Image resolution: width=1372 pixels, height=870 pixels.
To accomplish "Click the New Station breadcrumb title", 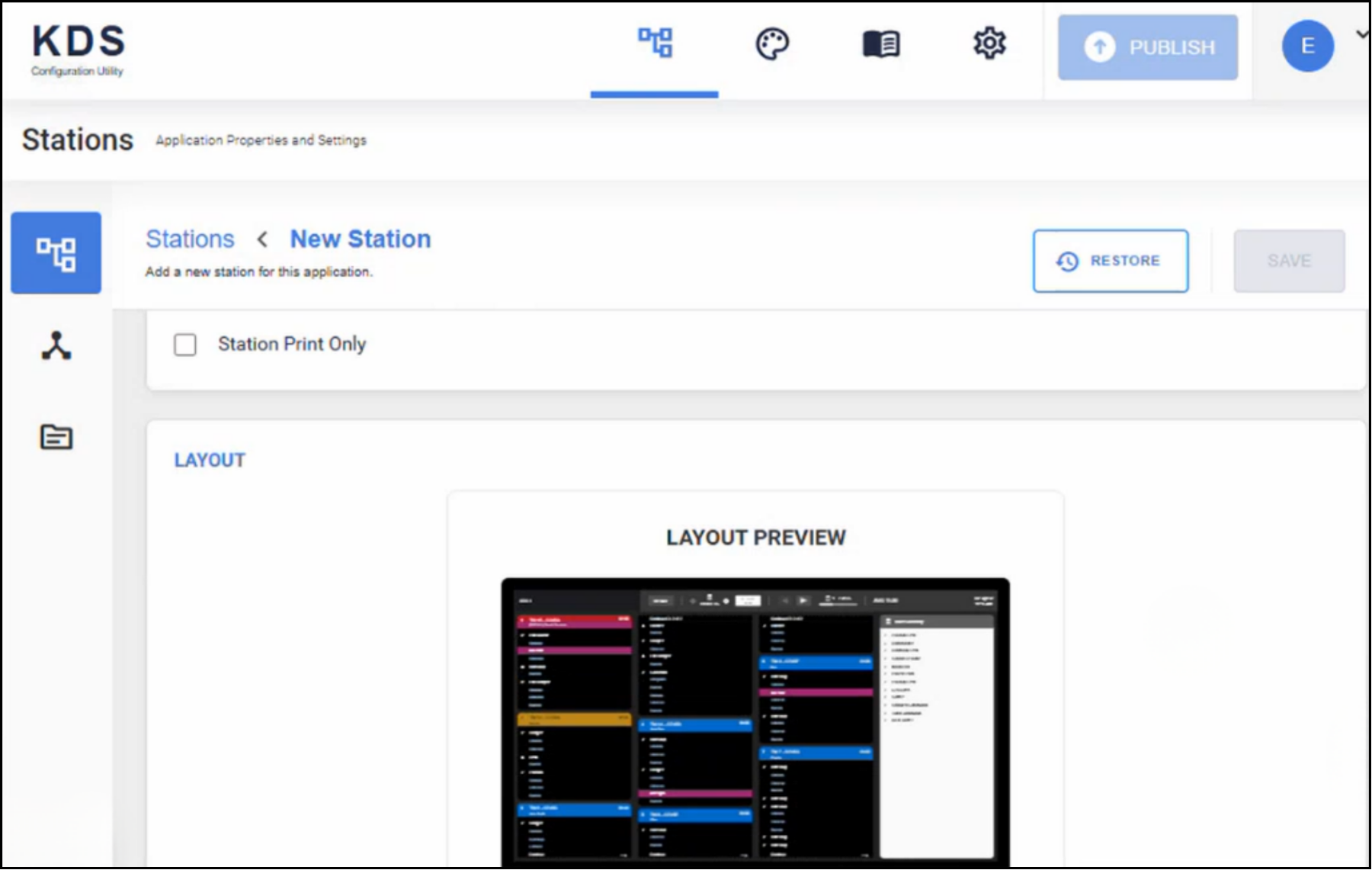I will pos(361,239).
